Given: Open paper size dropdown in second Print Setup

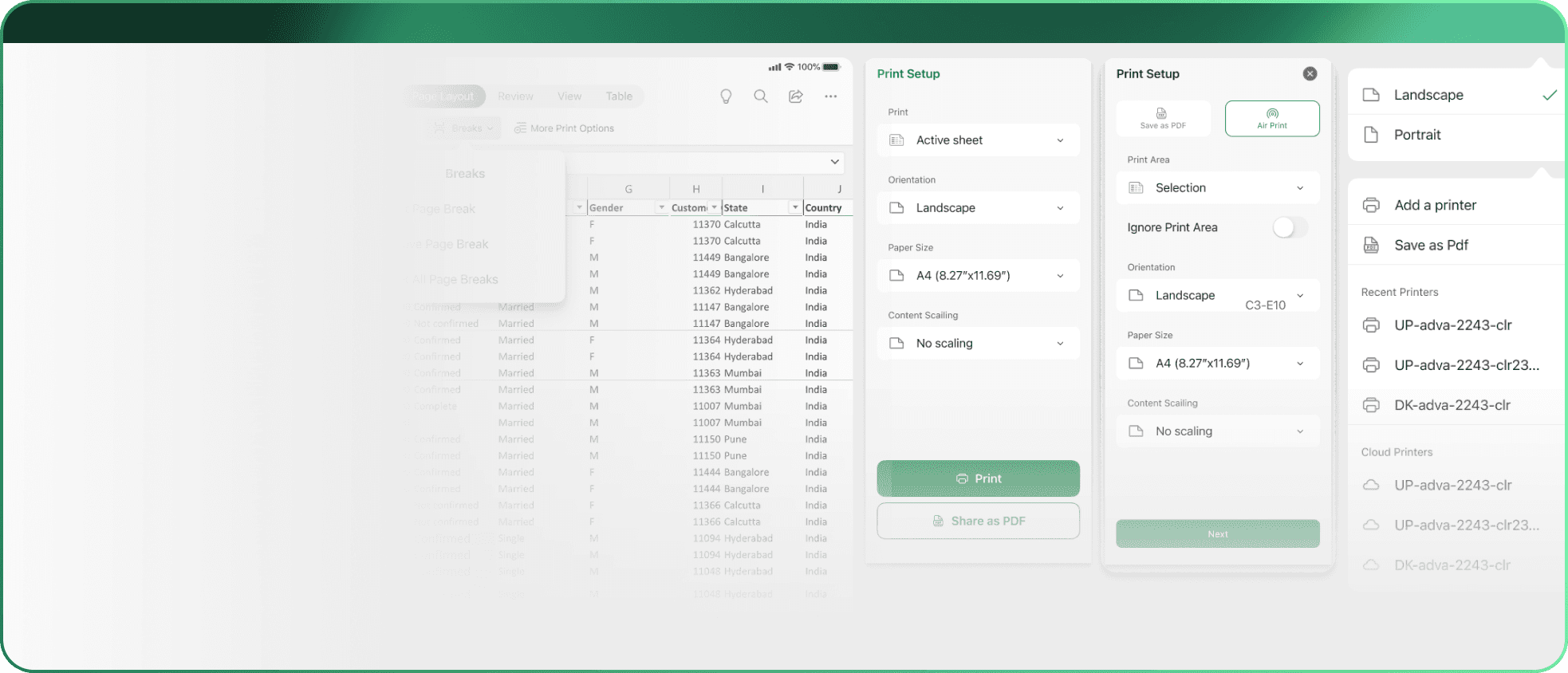Looking at the screenshot, I should coord(1217,364).
